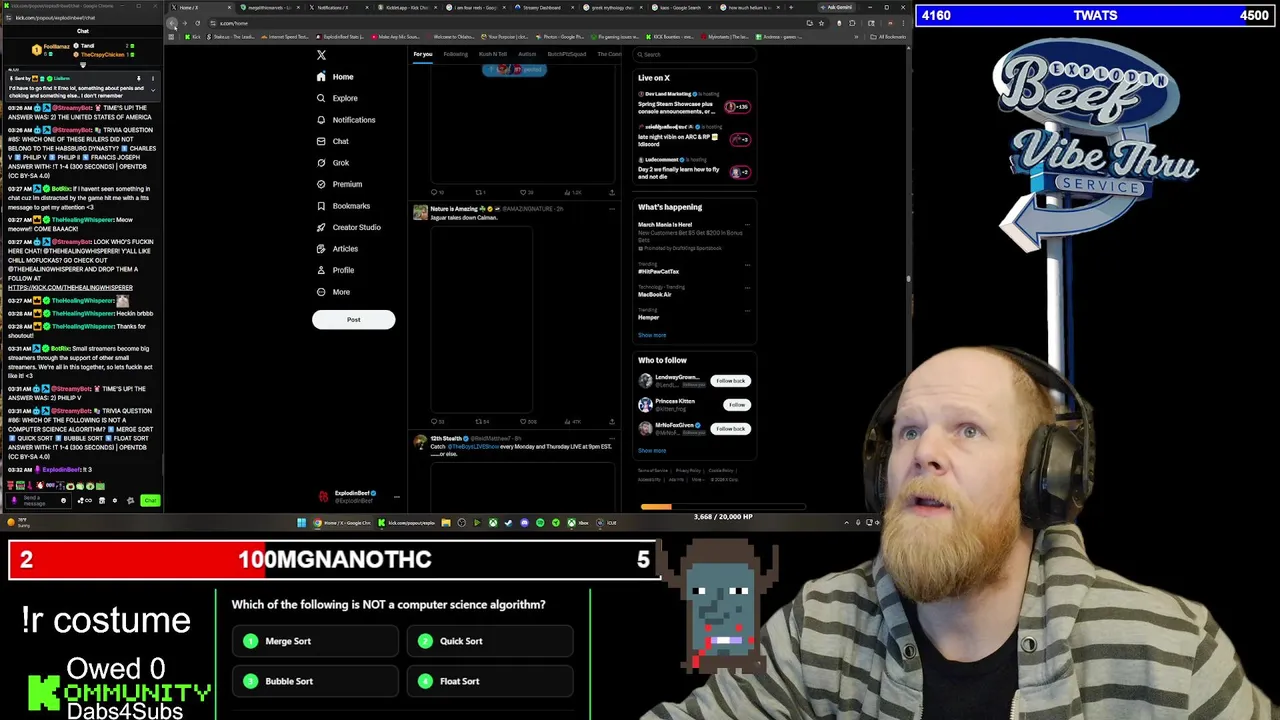This screenshot has height=720, width=1280.
Task: Open the Kick bookmark in bookmarks bar
Action: click(193, 36)
